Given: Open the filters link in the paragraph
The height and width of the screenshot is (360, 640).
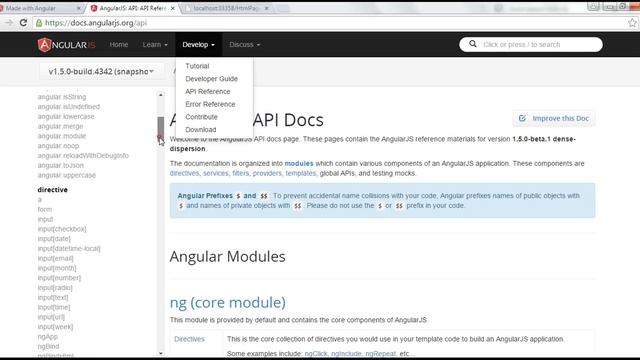Looking at the screenshot, I should coord(240,173).
